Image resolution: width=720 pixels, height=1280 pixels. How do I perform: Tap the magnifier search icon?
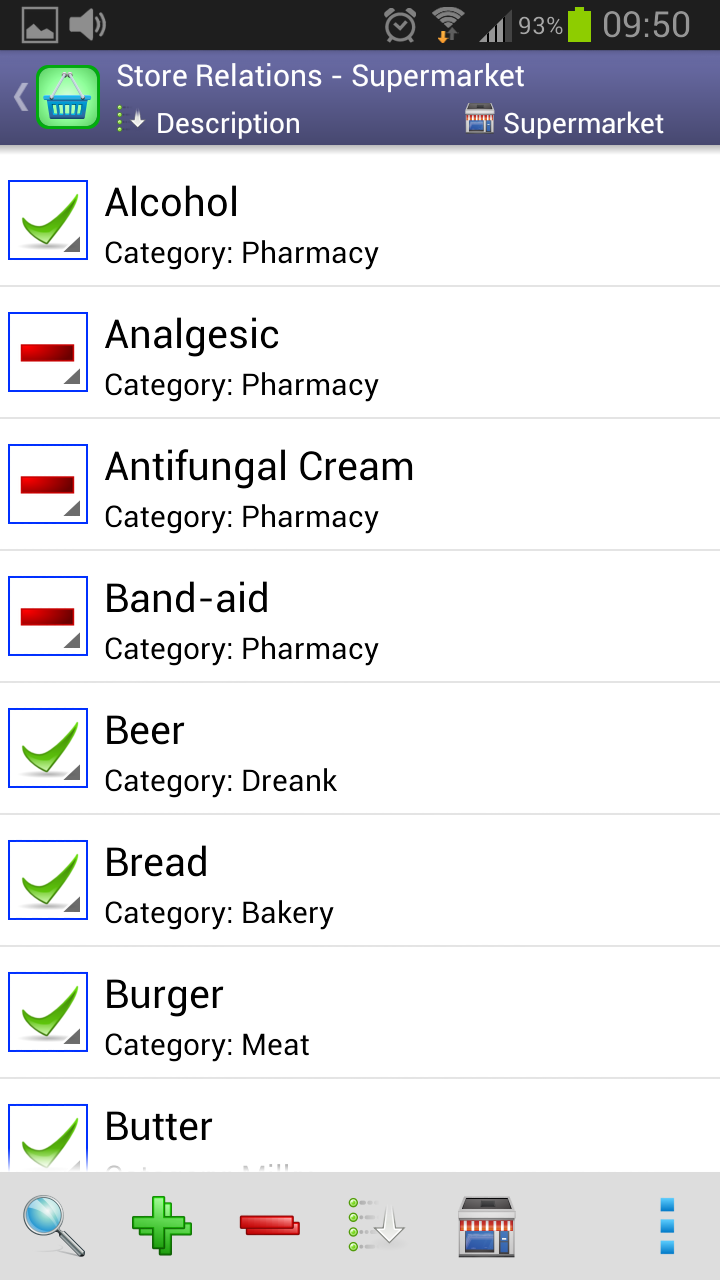[55, 1225]
